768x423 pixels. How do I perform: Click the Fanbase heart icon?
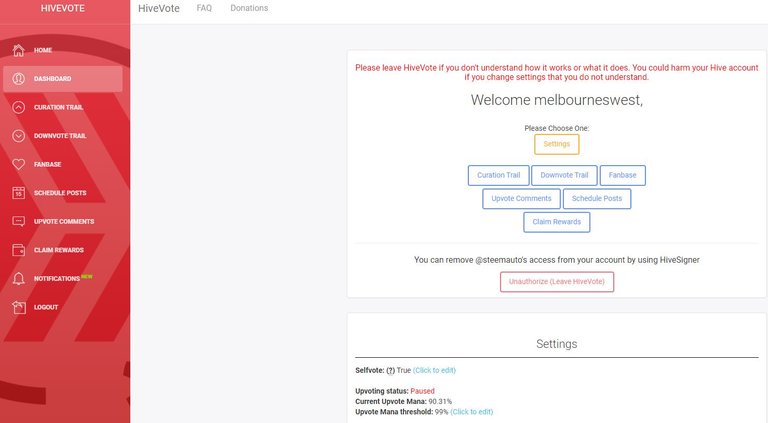click(19, 164)
